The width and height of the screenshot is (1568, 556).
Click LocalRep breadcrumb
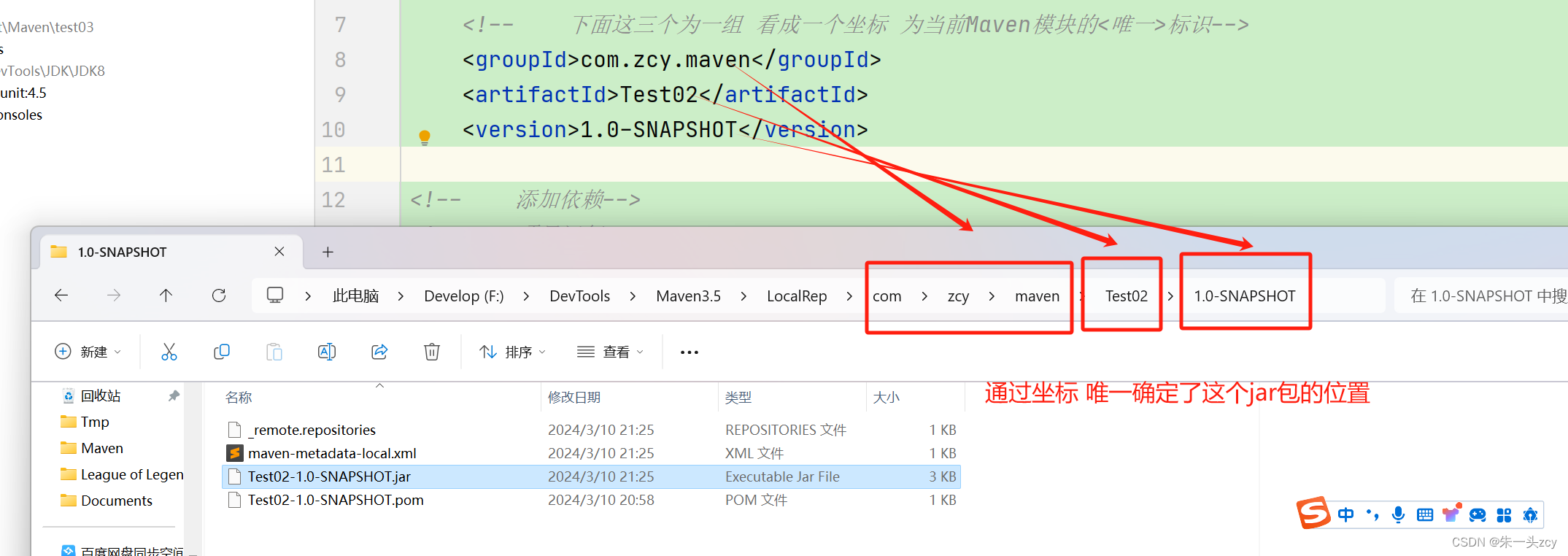pyautogui.click(x=797, y=296)
